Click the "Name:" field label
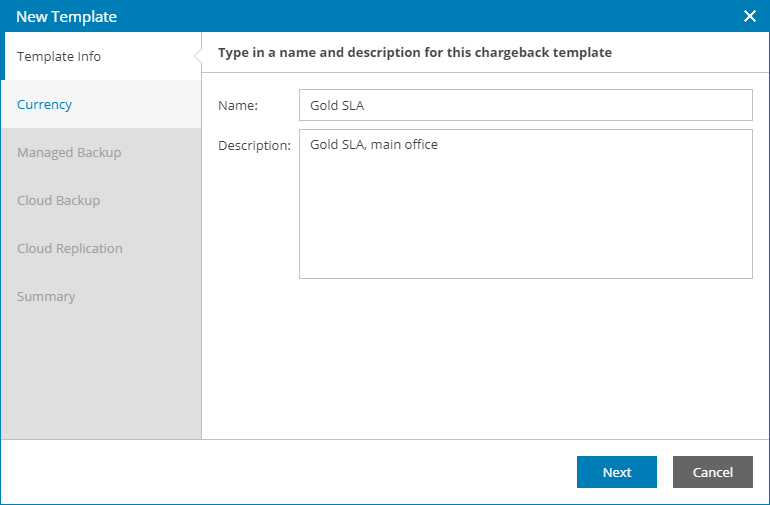Screen dimensions: 770x505 tap(238, 105)
